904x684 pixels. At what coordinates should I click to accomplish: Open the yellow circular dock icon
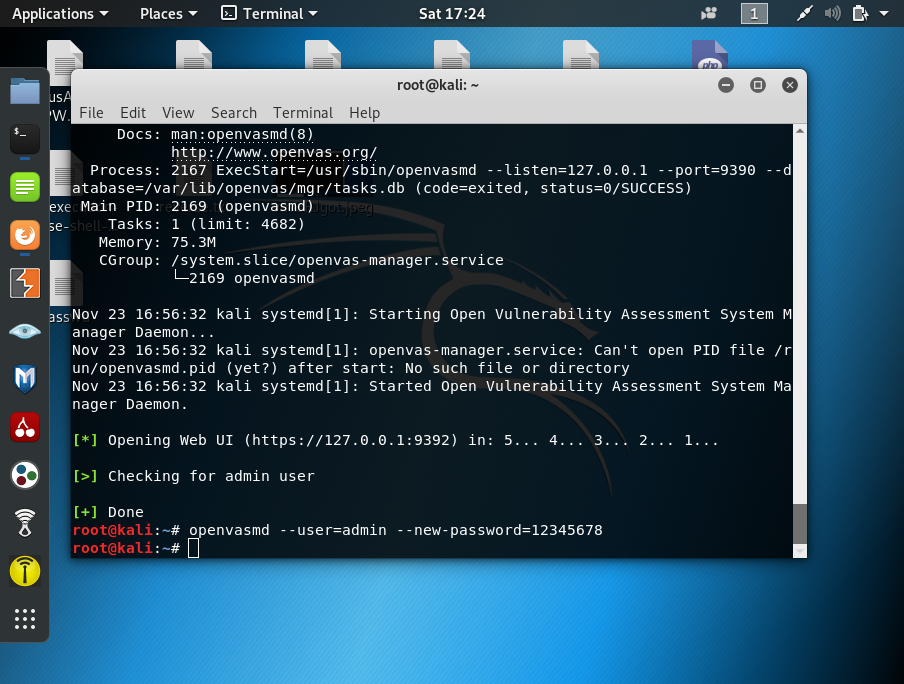[x=25, y=571]
